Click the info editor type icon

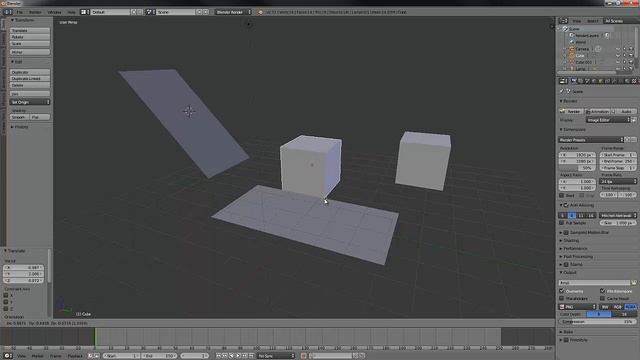tap(7, 12)
